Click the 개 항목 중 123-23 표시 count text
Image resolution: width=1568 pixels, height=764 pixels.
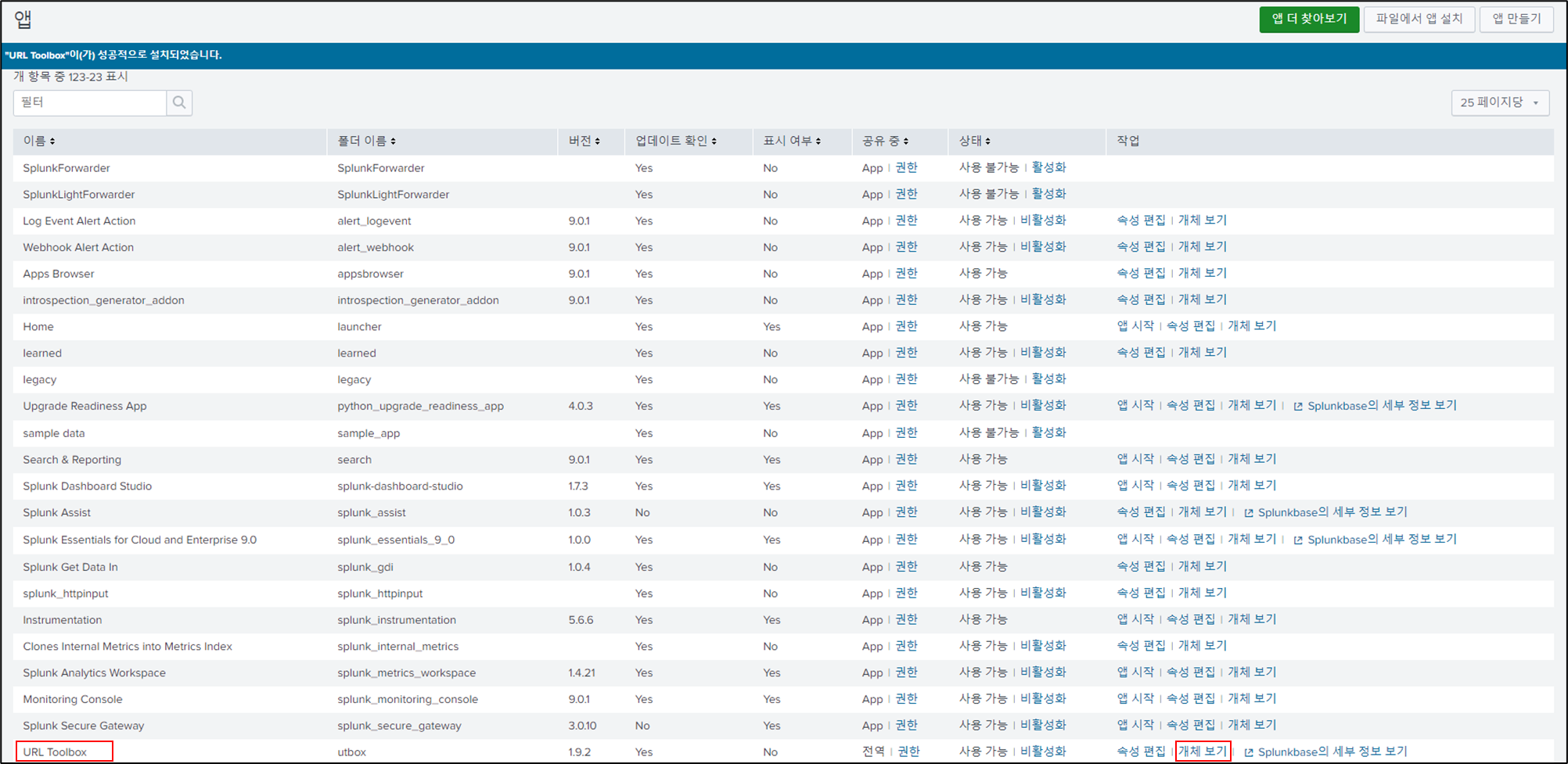pyautogui.click(x=70, y=77)
